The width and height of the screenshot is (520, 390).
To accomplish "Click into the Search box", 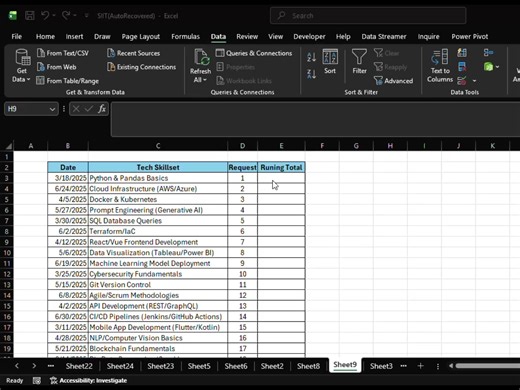I will 368,15.
